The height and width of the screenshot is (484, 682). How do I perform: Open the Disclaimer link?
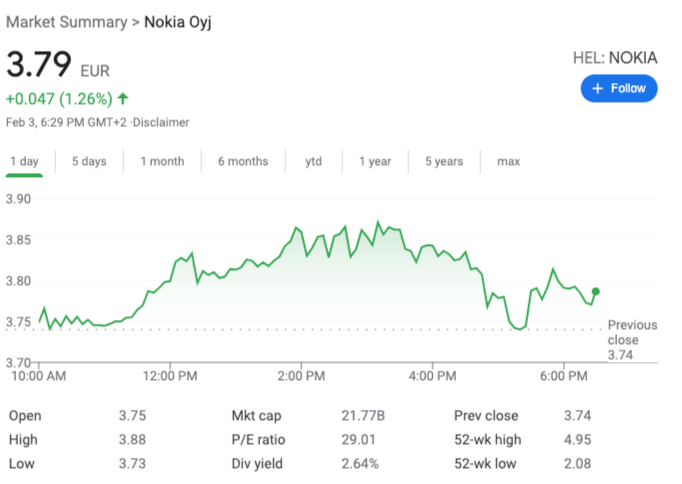[161, 122]
